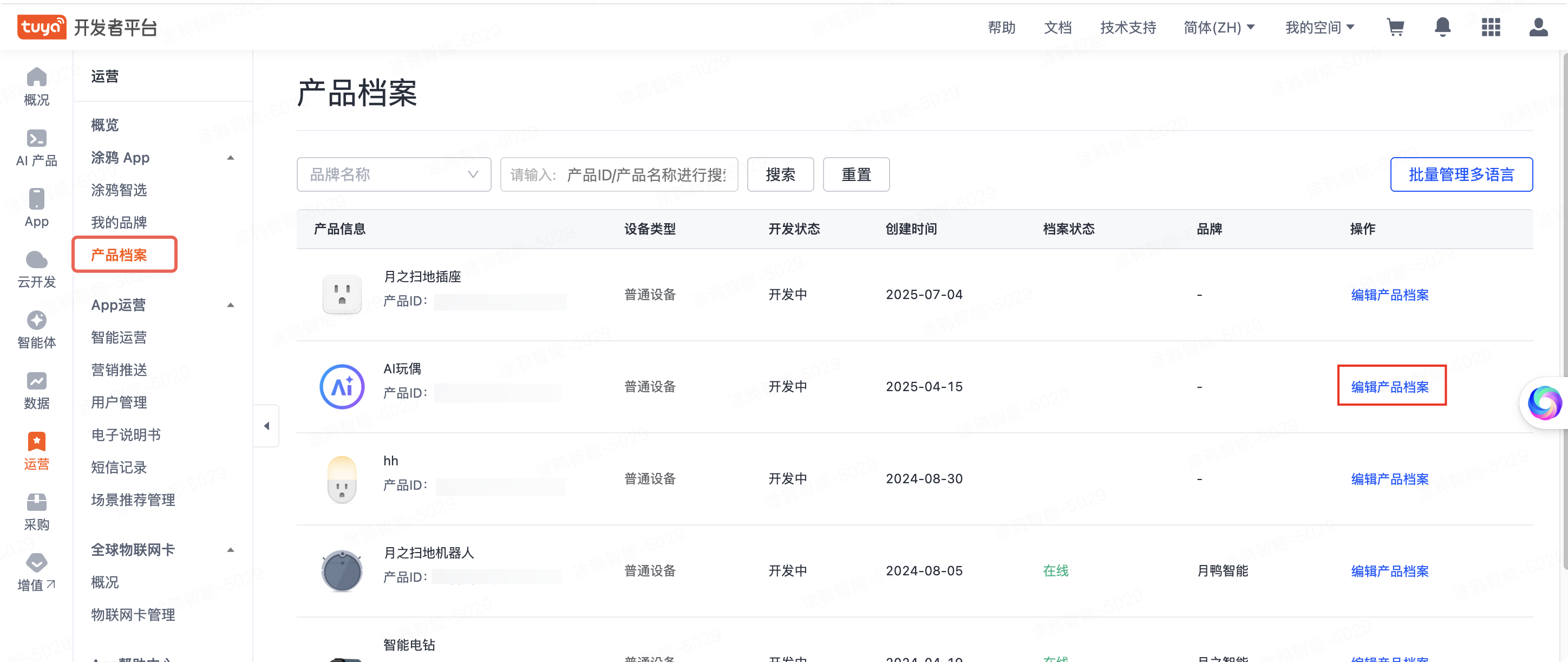Open the 数据 sidebar icon
The image size is (1568, 662).
(x=36, y=391)
